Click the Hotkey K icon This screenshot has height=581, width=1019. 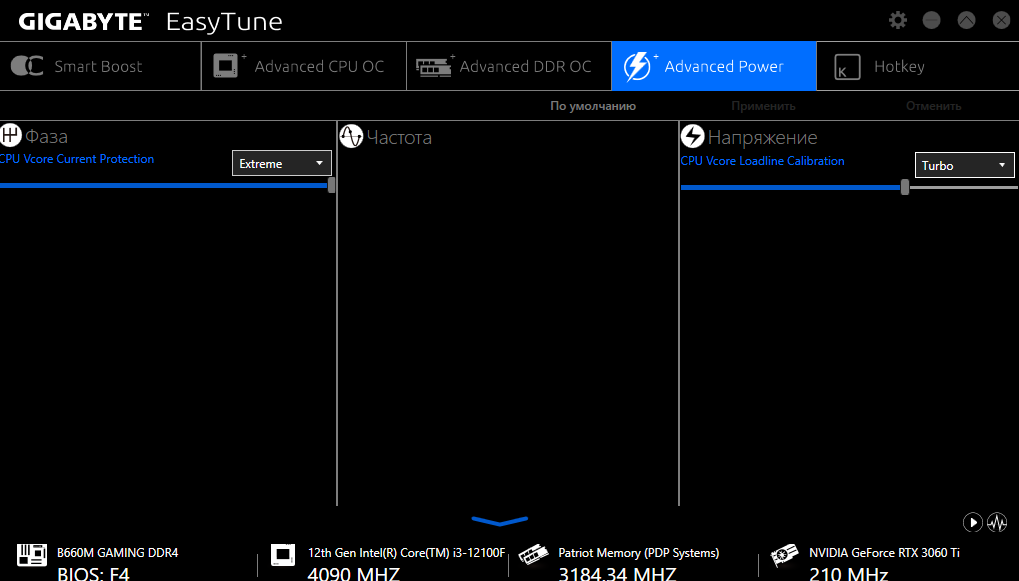pos(847,67)
